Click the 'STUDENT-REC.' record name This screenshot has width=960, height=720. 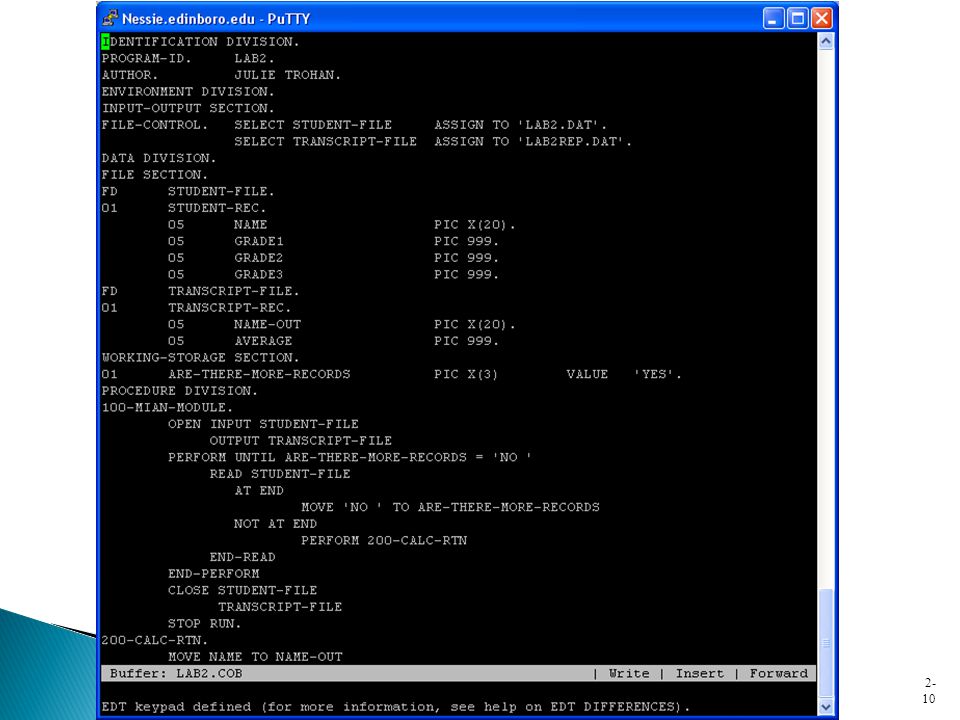click(x=217, y=208)
